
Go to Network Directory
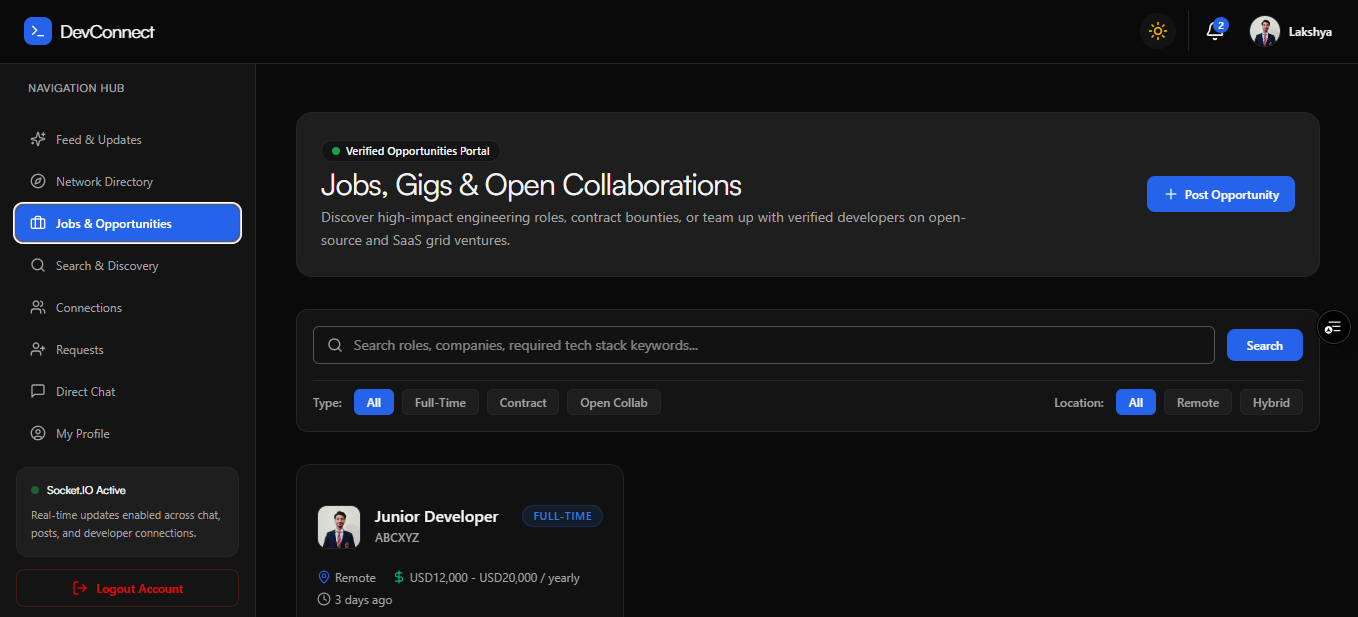pos(128,182)
